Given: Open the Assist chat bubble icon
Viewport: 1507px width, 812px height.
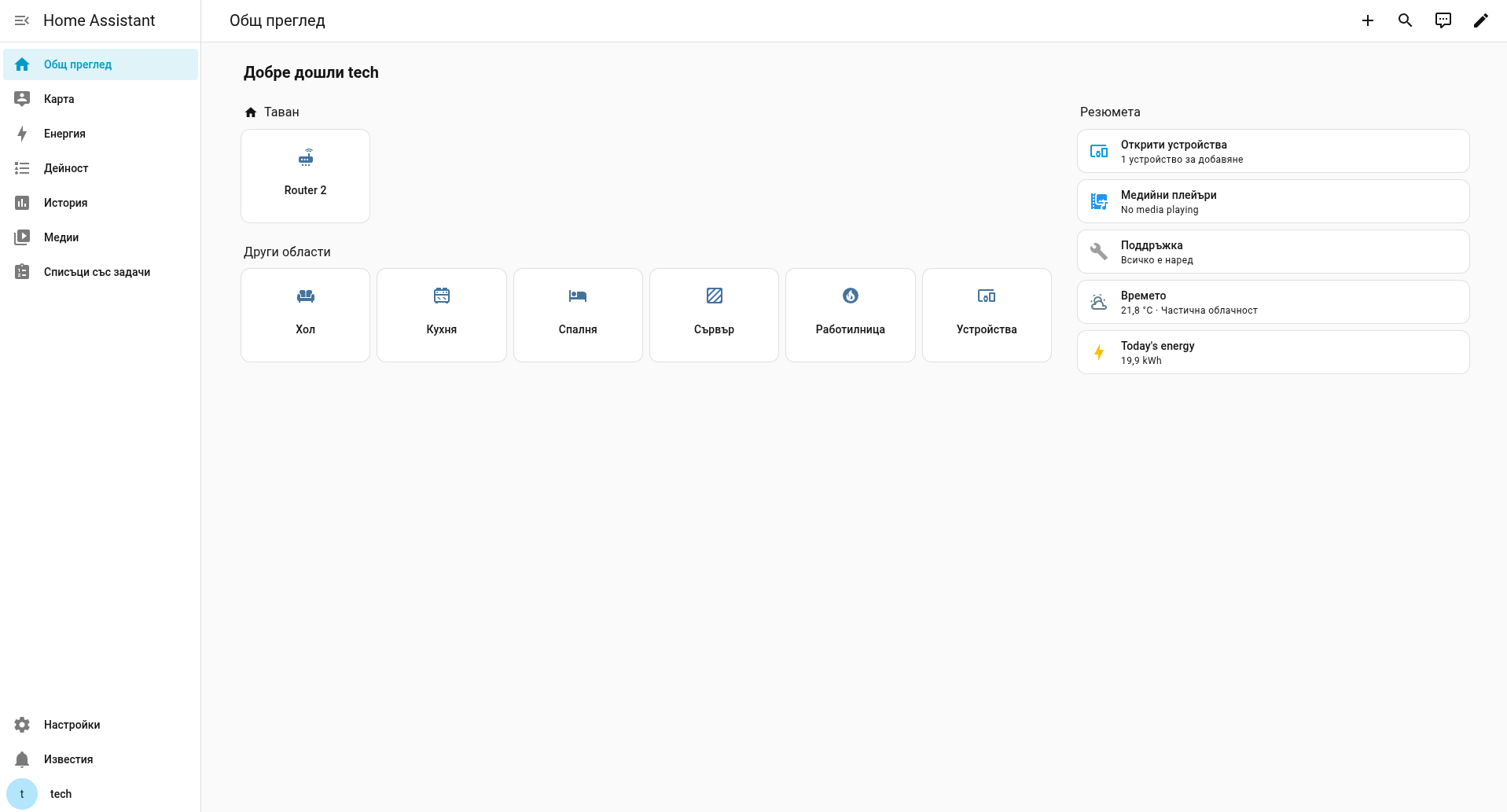Looking at the screenshot, I should (x=1443, y=20).
